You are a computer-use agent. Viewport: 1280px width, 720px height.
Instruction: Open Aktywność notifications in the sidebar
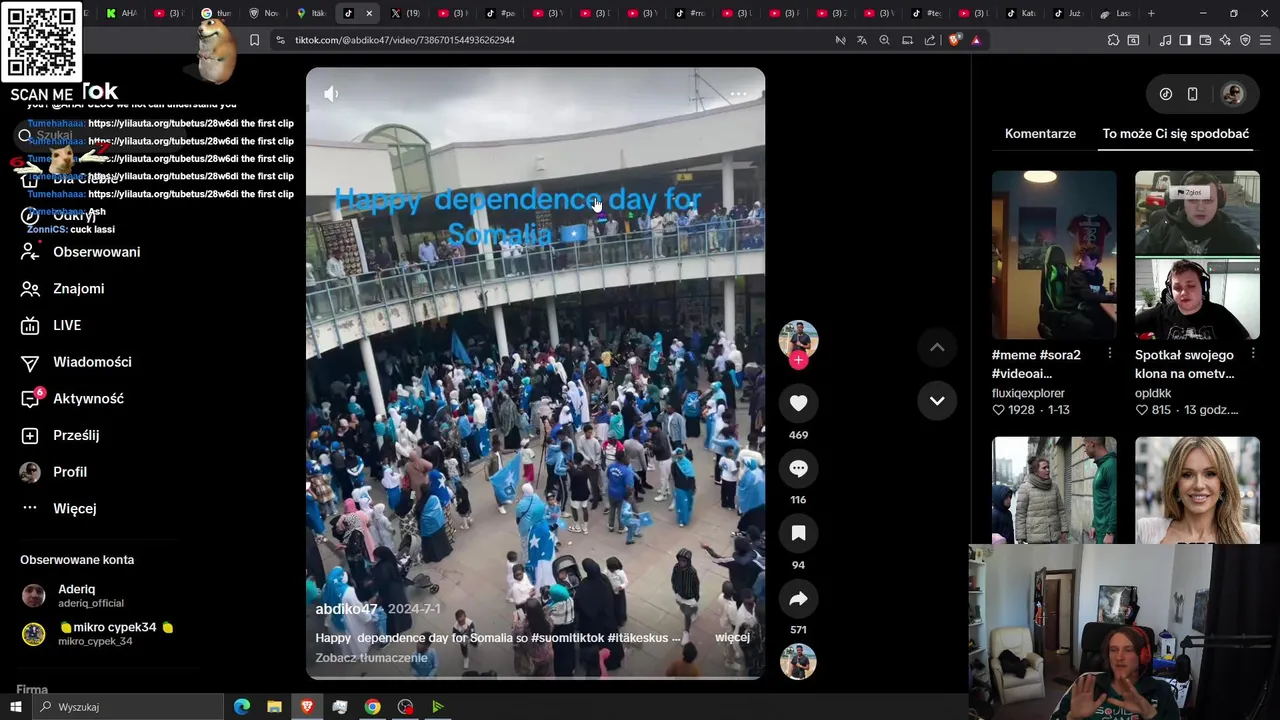(x=73, y=398)
